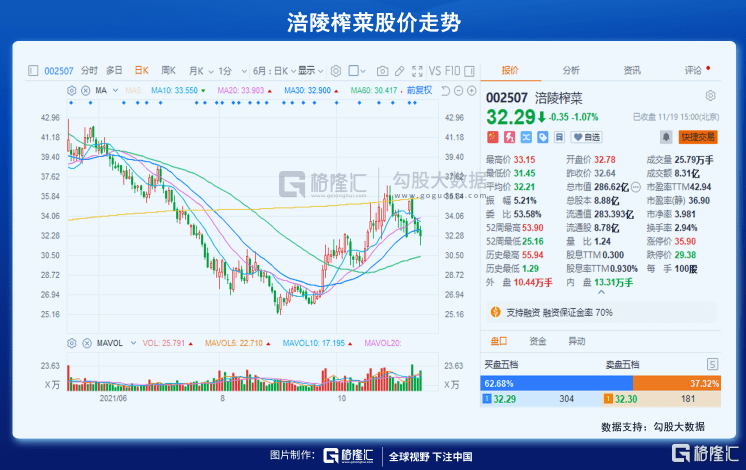The image size is (746, 470).
Task: Toggle MA20 line visibility
Action: tap(245, 90)
